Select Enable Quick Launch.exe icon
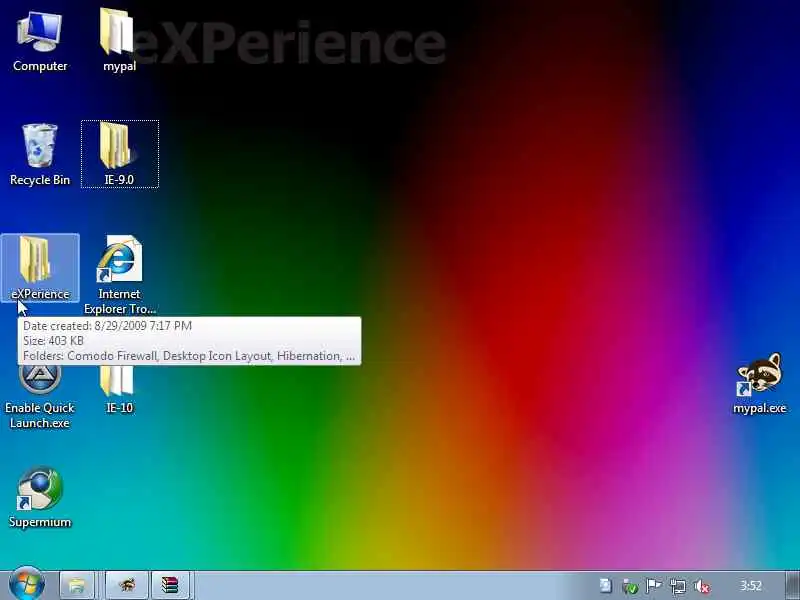The image size is (800, 600). click(40, 398)
